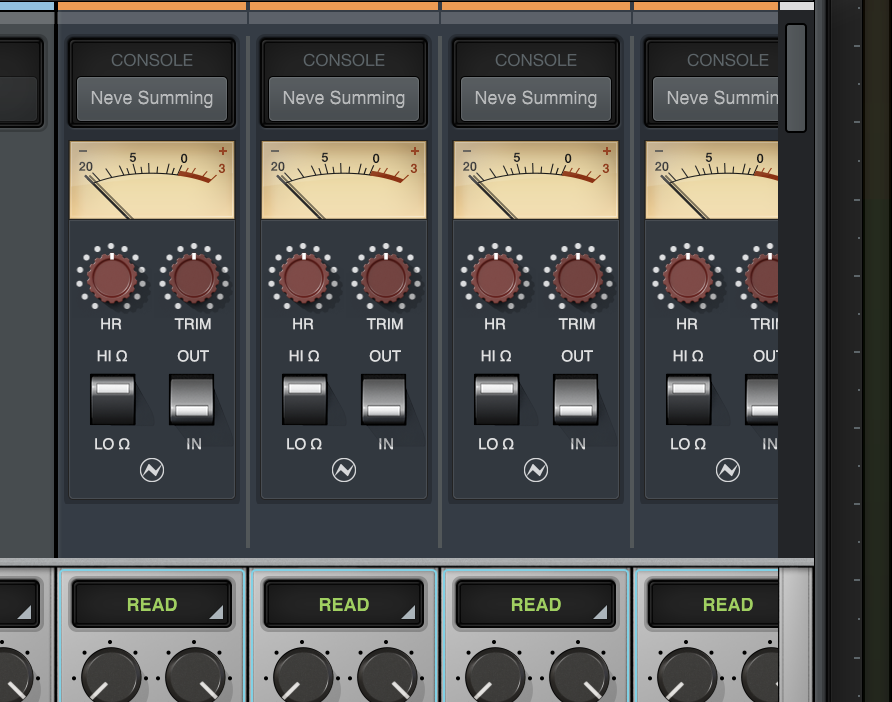Click the VU meter on third console strip
The image size is (892, 702).
click(536, 180)
